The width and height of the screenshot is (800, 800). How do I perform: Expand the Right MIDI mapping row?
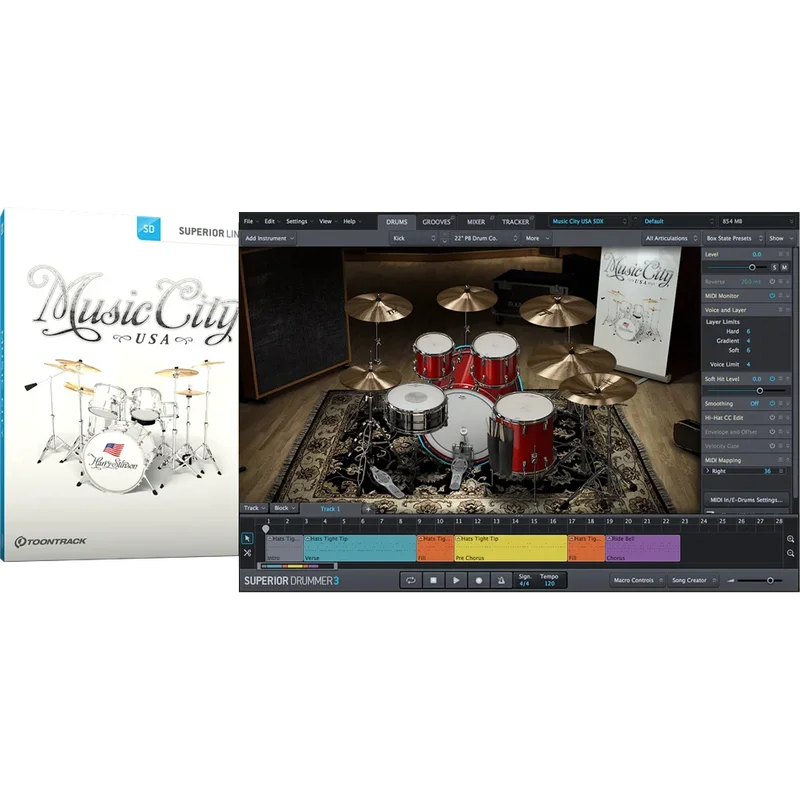(708, 471)
